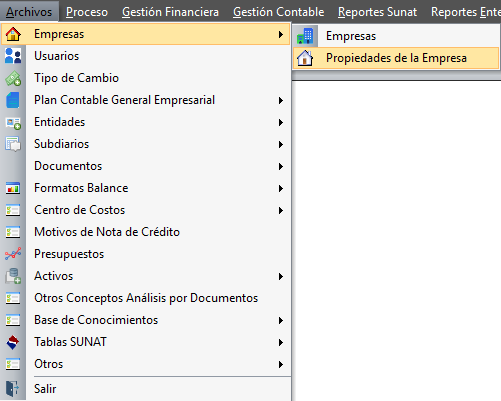
Task: Open the Reportes Sunat menu
Action: 377,12
